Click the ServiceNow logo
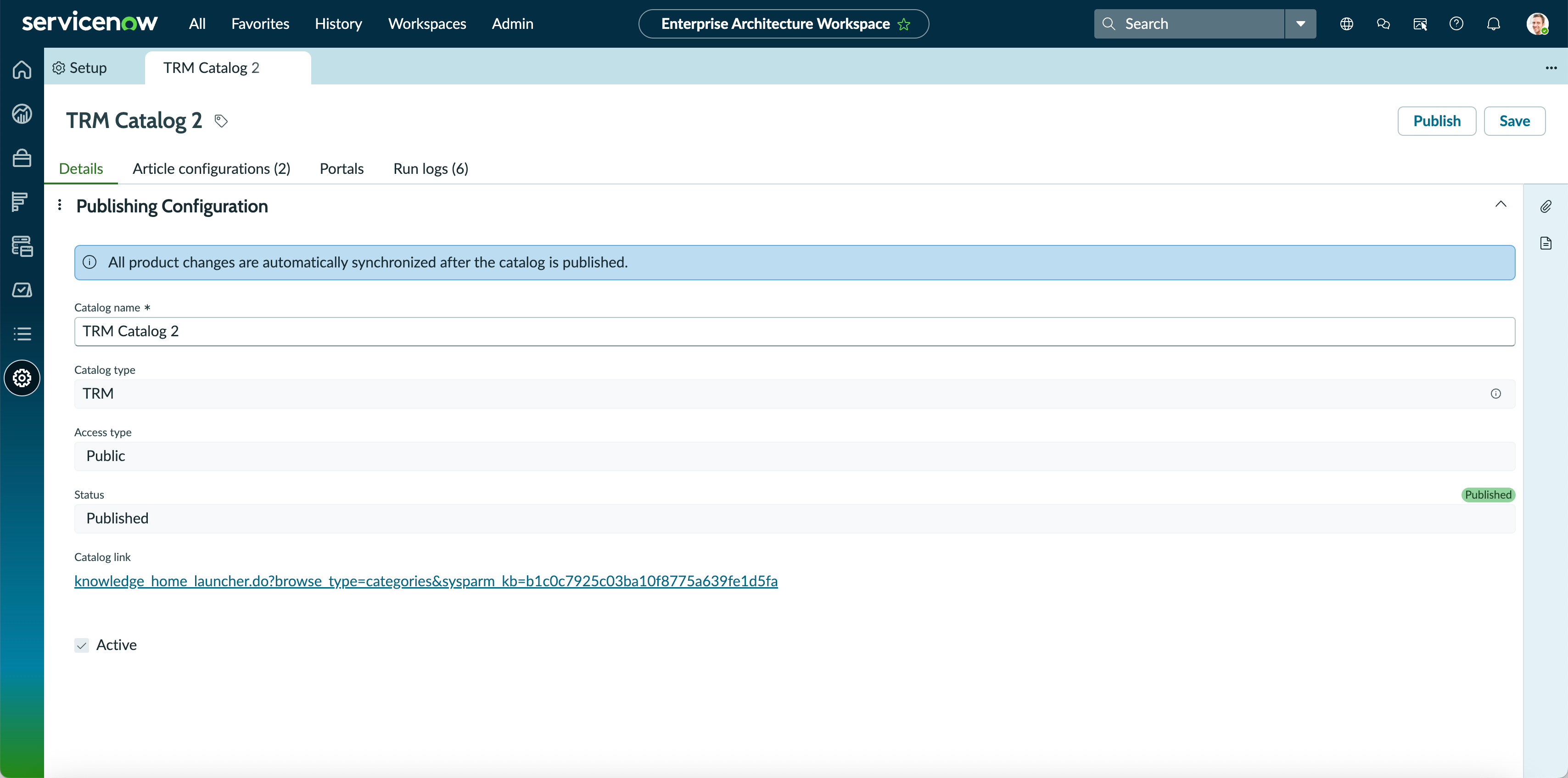 tap(90, 23)
